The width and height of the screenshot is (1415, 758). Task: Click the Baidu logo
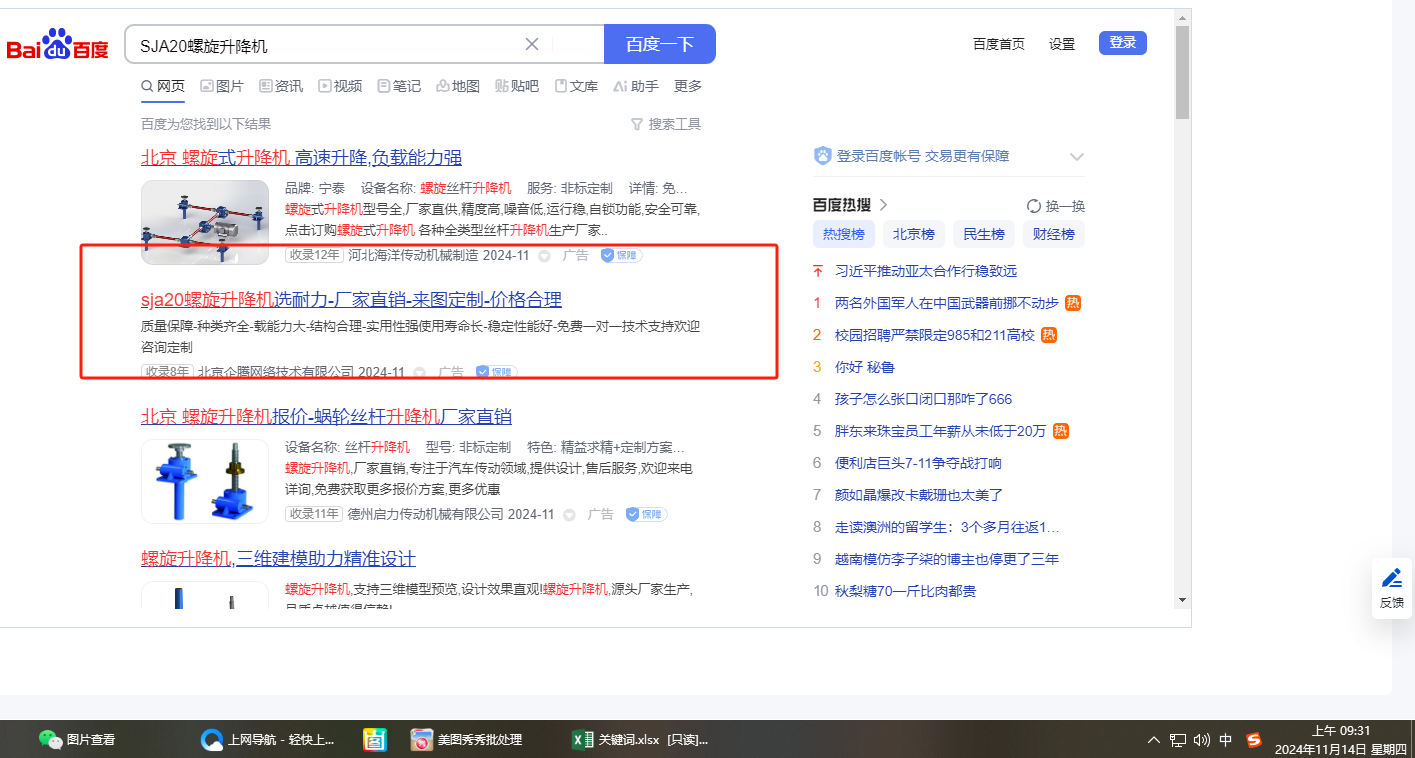(x=57, y=45)
